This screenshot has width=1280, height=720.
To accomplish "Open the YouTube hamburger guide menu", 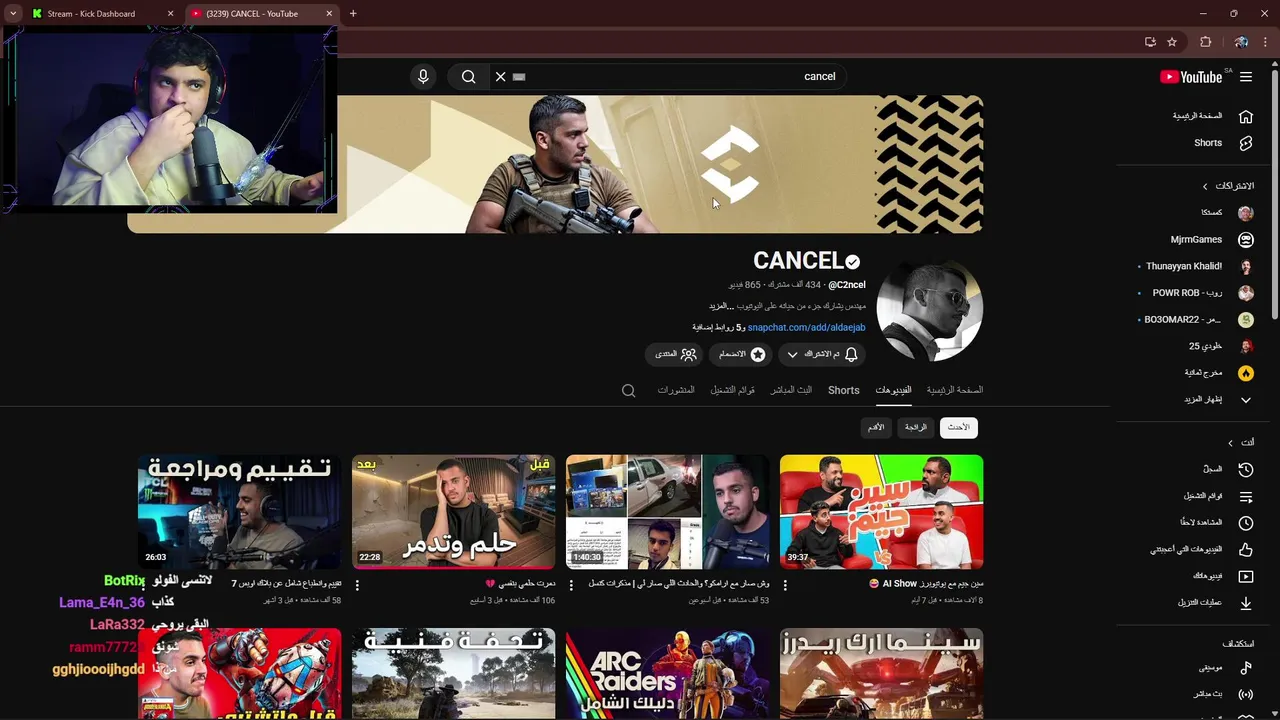I will click(x=1246, y=77).
